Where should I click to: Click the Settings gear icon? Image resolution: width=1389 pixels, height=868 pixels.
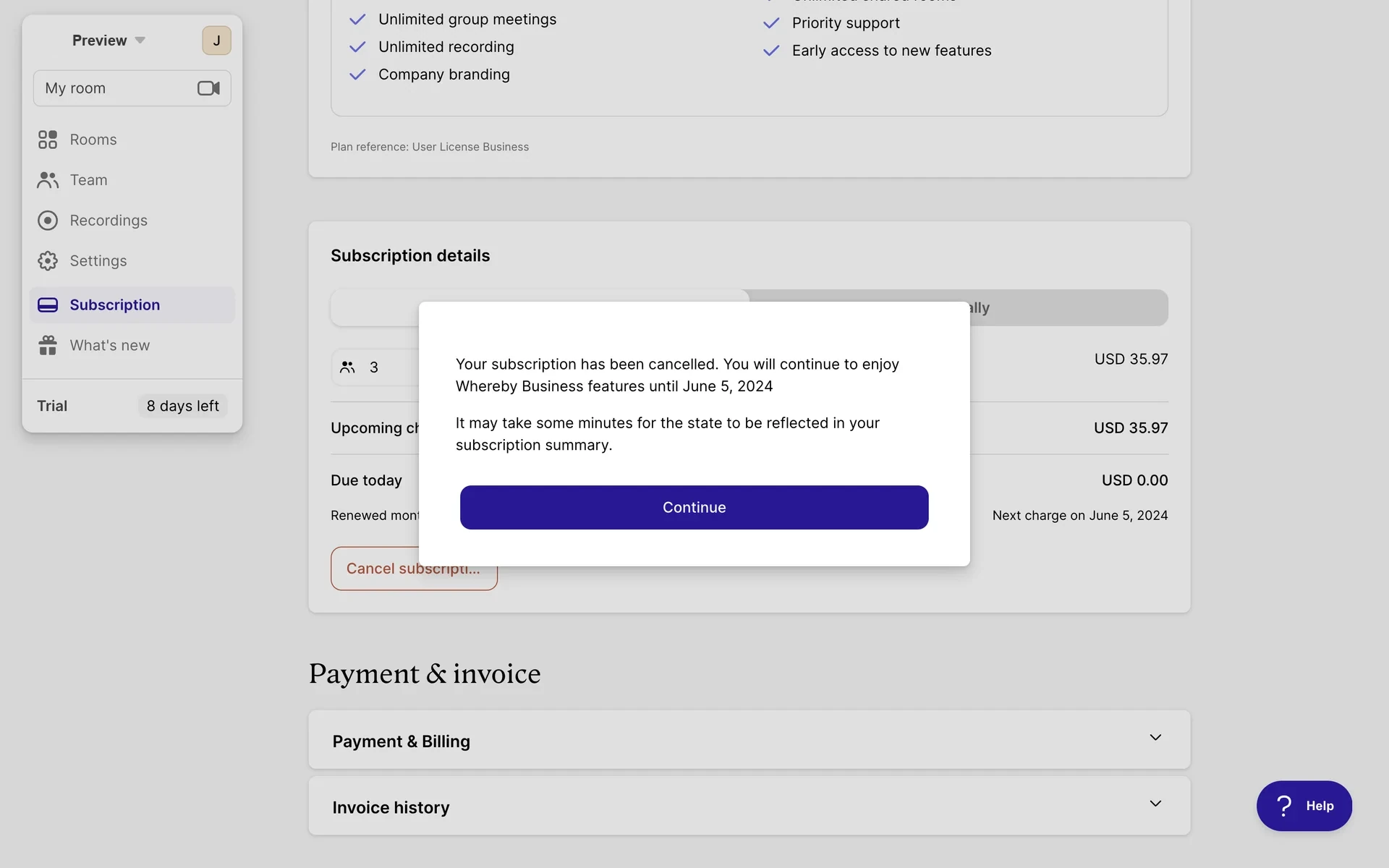coord(48,261)
